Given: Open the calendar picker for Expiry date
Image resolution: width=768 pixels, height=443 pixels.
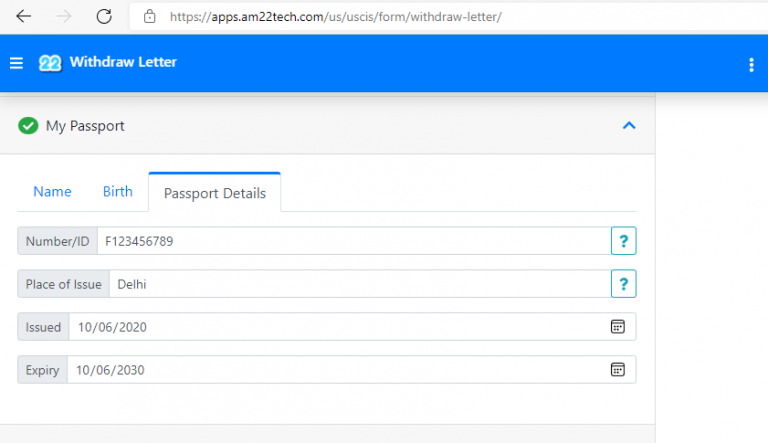Looking at the screenshot, I should click(x=618, y=370).
